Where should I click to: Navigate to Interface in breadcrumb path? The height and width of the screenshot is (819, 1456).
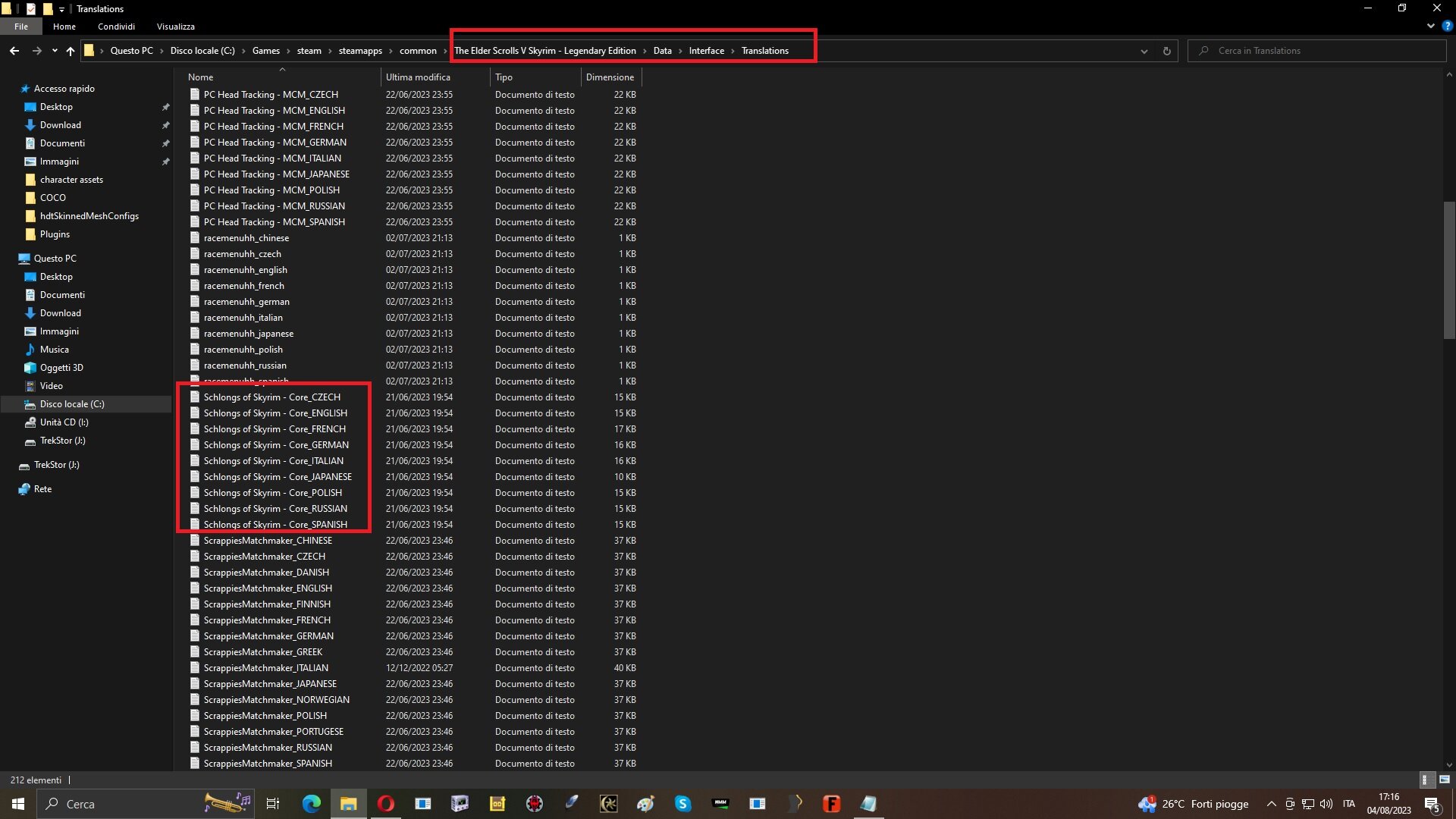point(706,51)
